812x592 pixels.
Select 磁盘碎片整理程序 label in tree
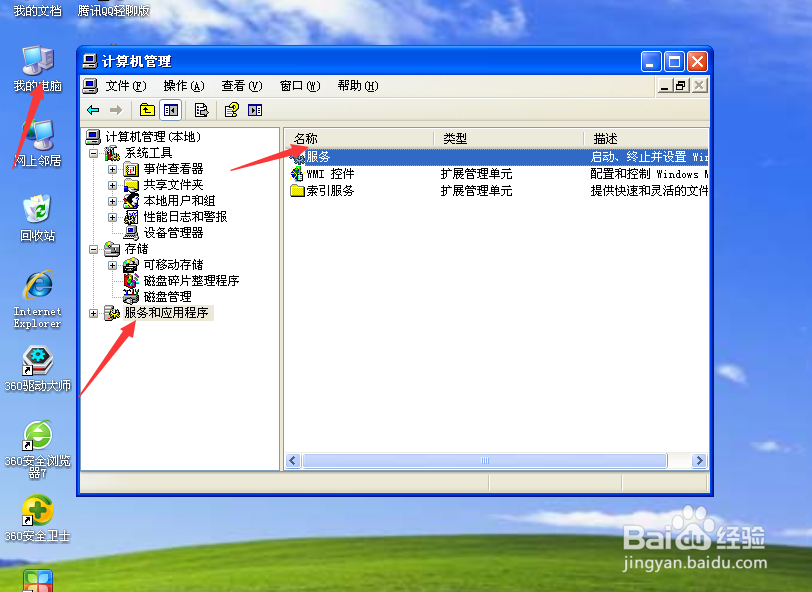[x=191, y=281]
